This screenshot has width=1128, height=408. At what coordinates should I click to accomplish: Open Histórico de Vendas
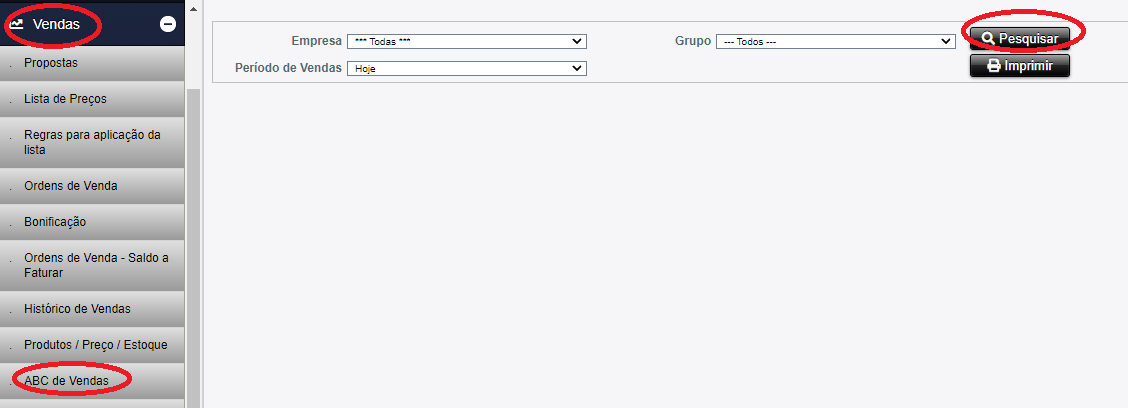point(77,309)
